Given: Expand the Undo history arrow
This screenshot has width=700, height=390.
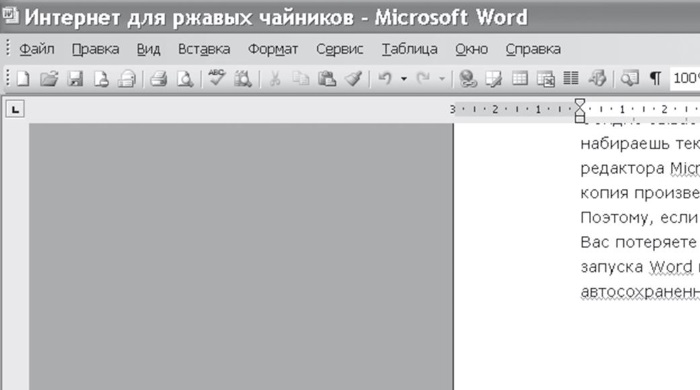Looking at the screenshot, I should [404, 79].
